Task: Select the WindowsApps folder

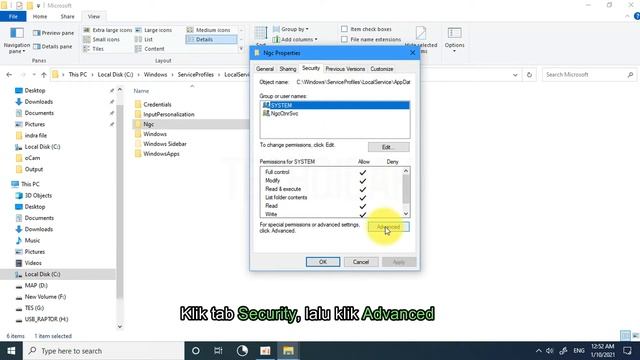Action: click(x=157, y=153)
